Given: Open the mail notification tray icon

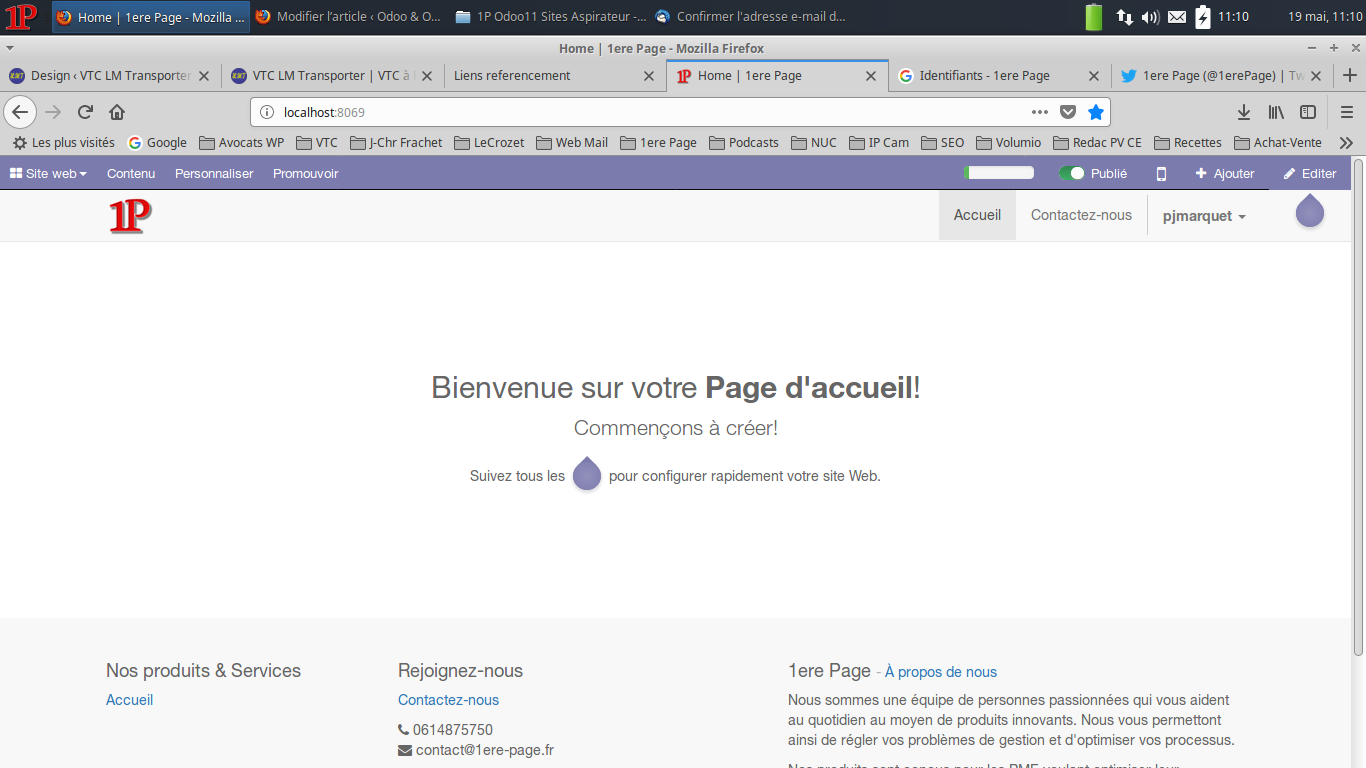Looking at the screenshot, I should 1177,17.
